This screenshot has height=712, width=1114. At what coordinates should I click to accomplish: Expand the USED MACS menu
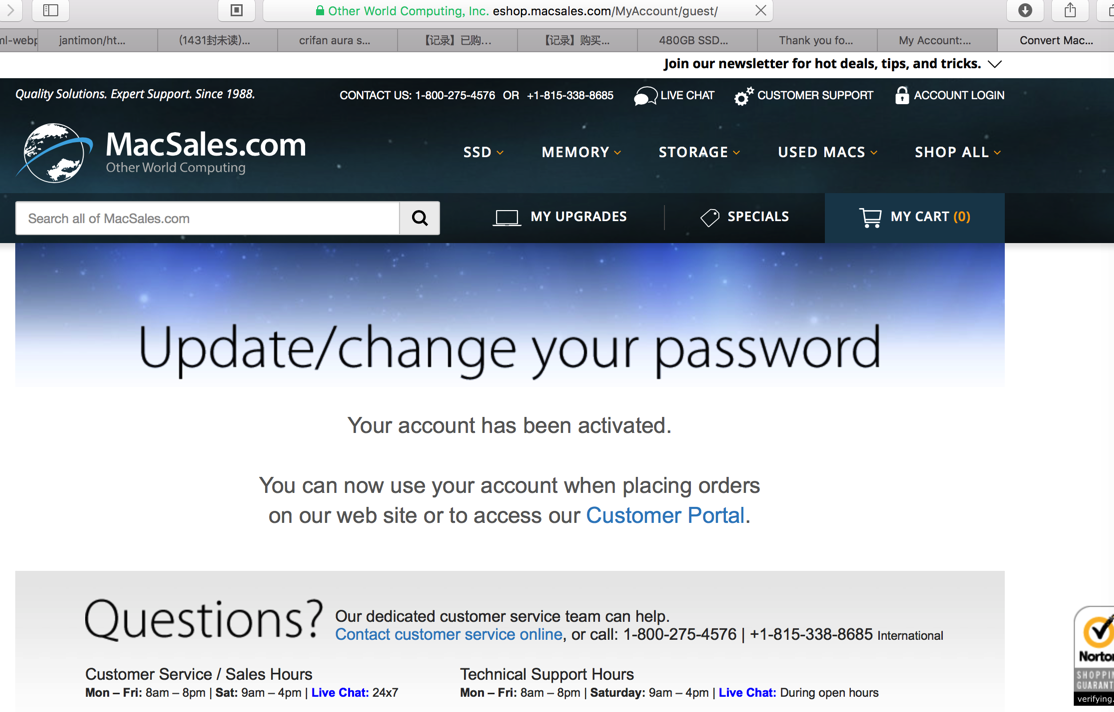click(828, 152)
